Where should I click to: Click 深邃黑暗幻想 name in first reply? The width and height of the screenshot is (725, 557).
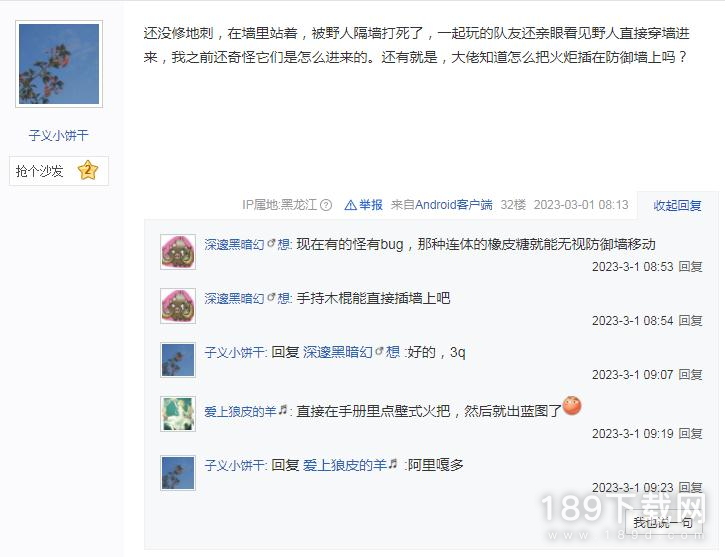click(247, 244)
